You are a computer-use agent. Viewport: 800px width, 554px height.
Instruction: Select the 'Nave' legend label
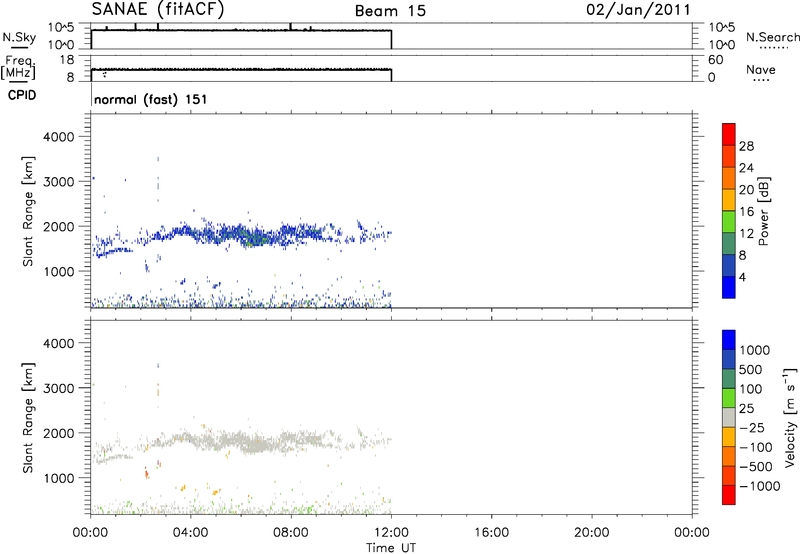point(761,69)
